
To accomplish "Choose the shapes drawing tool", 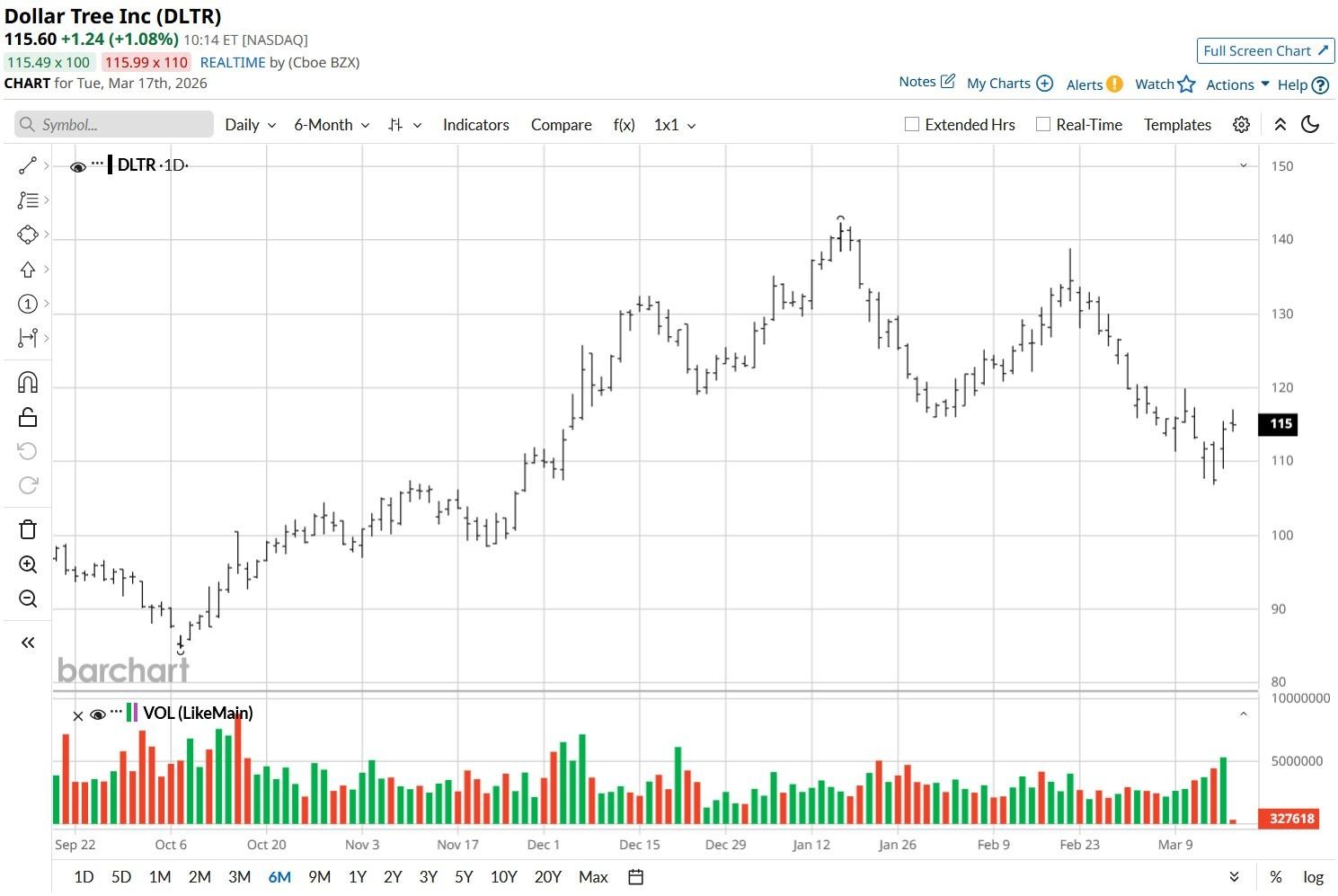I will 28,235.
